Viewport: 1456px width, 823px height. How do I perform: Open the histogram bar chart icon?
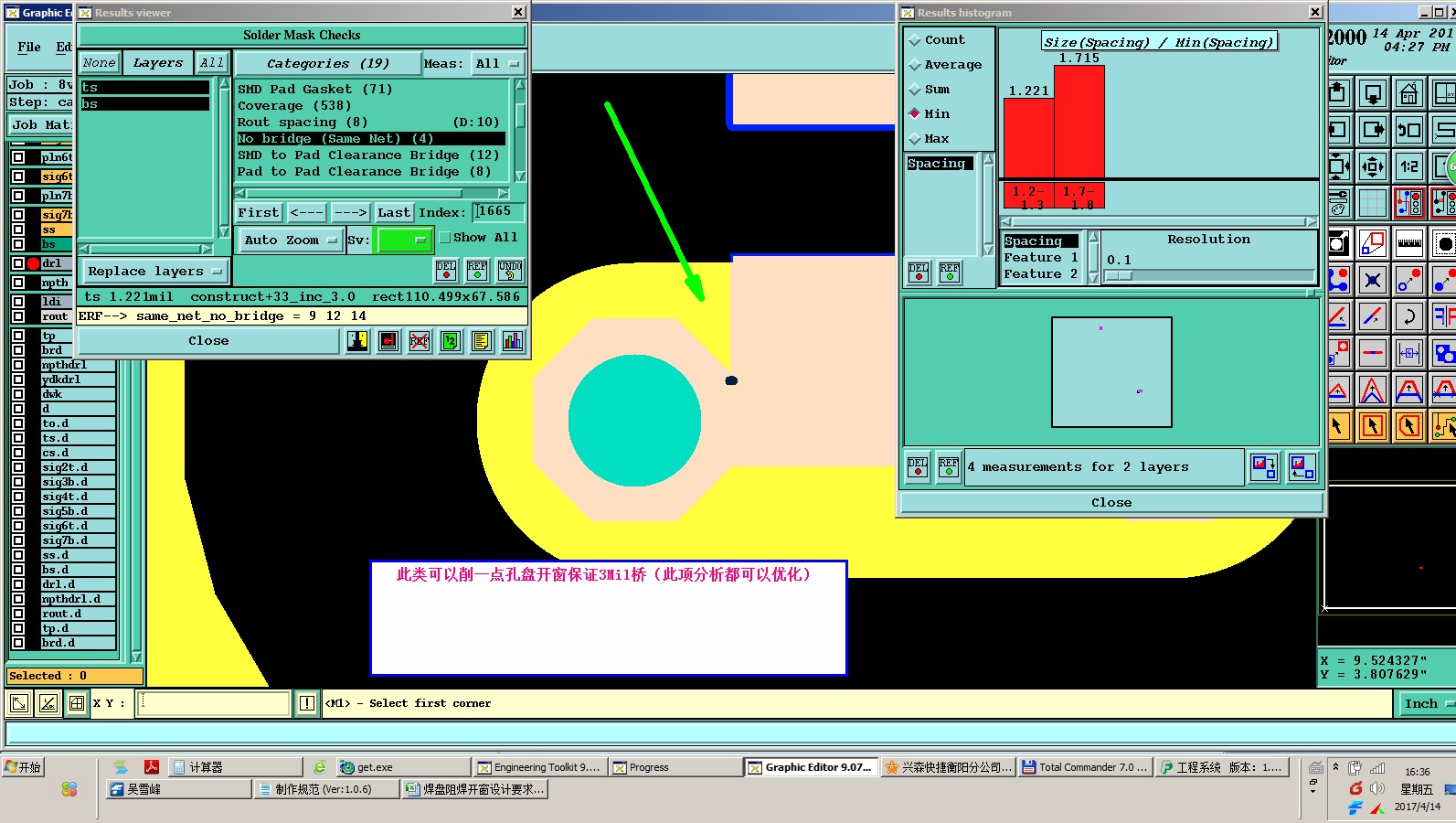click(x=513, y=341)
